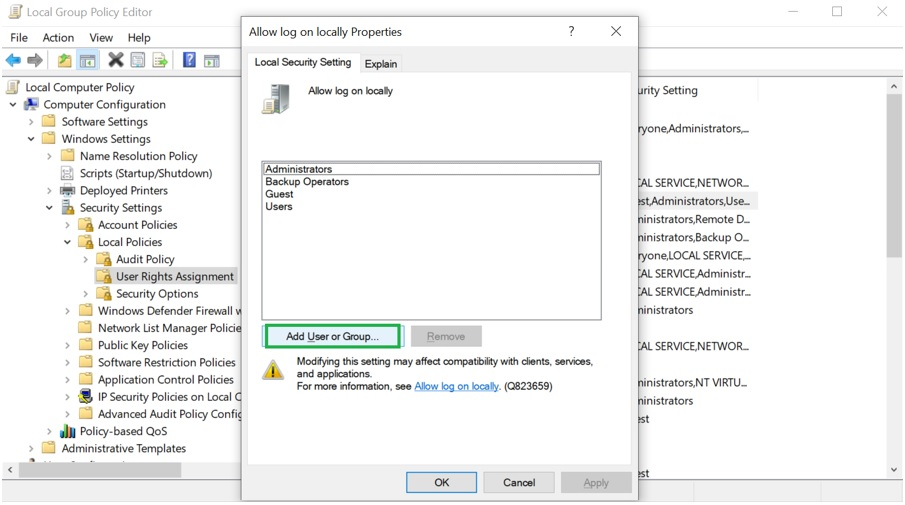
Task: Select Backup Operators in the list
Action: [307, 182]
